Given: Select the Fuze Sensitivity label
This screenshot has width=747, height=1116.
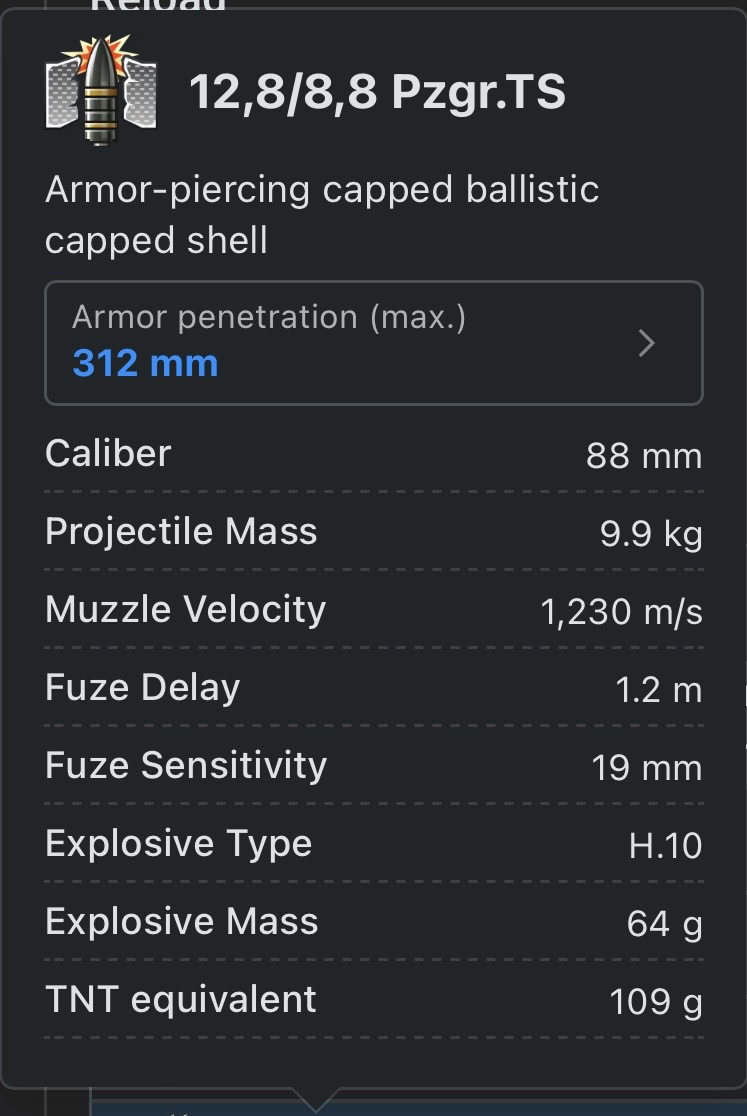Looking at the screenshot, I should 186,765.
